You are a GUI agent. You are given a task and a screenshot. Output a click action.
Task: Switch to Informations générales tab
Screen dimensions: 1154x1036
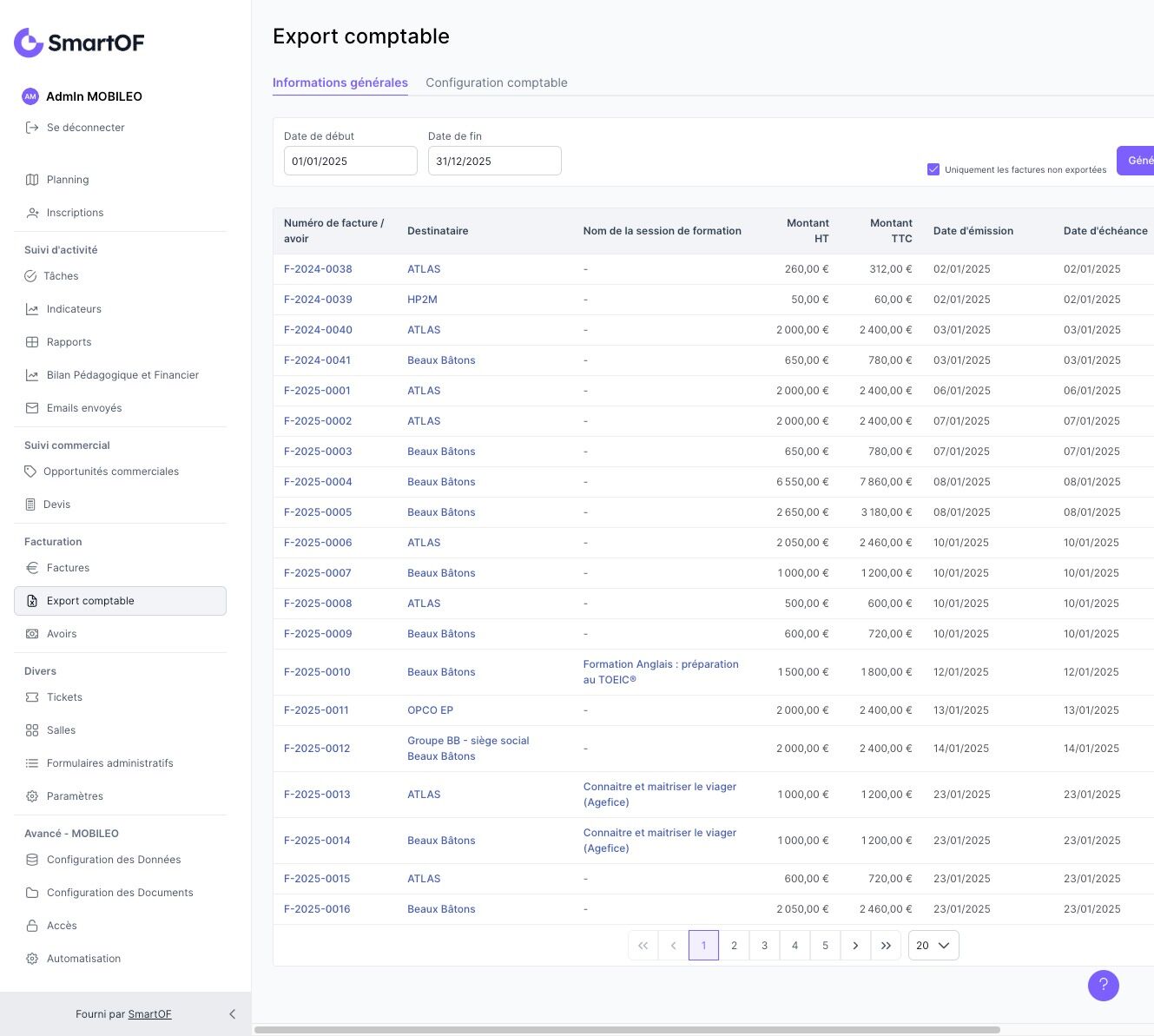tap(340, 82)
